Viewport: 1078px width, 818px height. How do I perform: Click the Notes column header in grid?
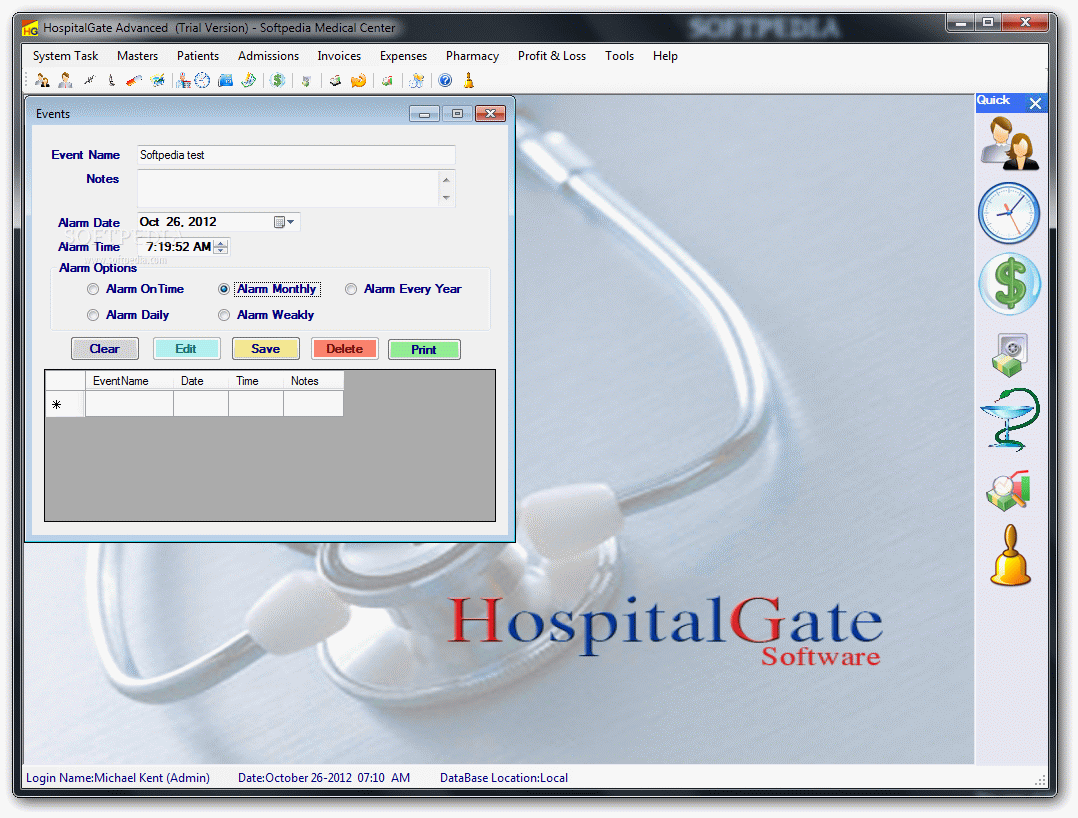[x=314, y=381]
